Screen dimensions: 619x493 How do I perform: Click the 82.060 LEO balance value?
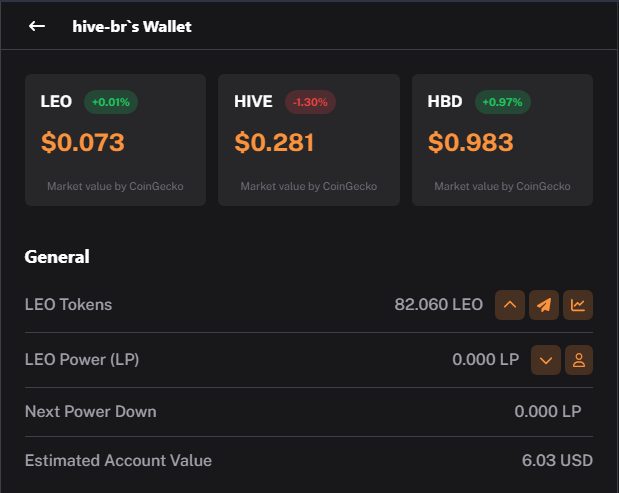(439, 304)
